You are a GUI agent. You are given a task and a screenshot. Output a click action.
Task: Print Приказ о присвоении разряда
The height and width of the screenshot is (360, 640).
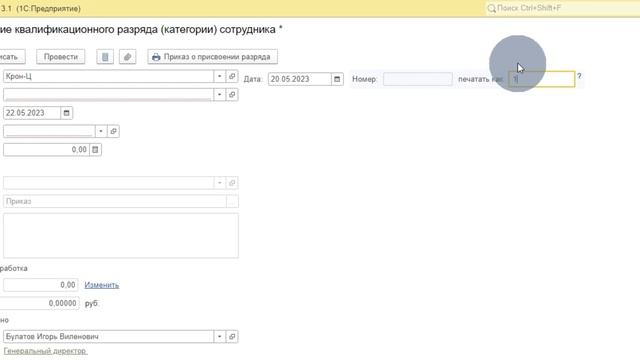pyautogui.click(x=213, y=57)
